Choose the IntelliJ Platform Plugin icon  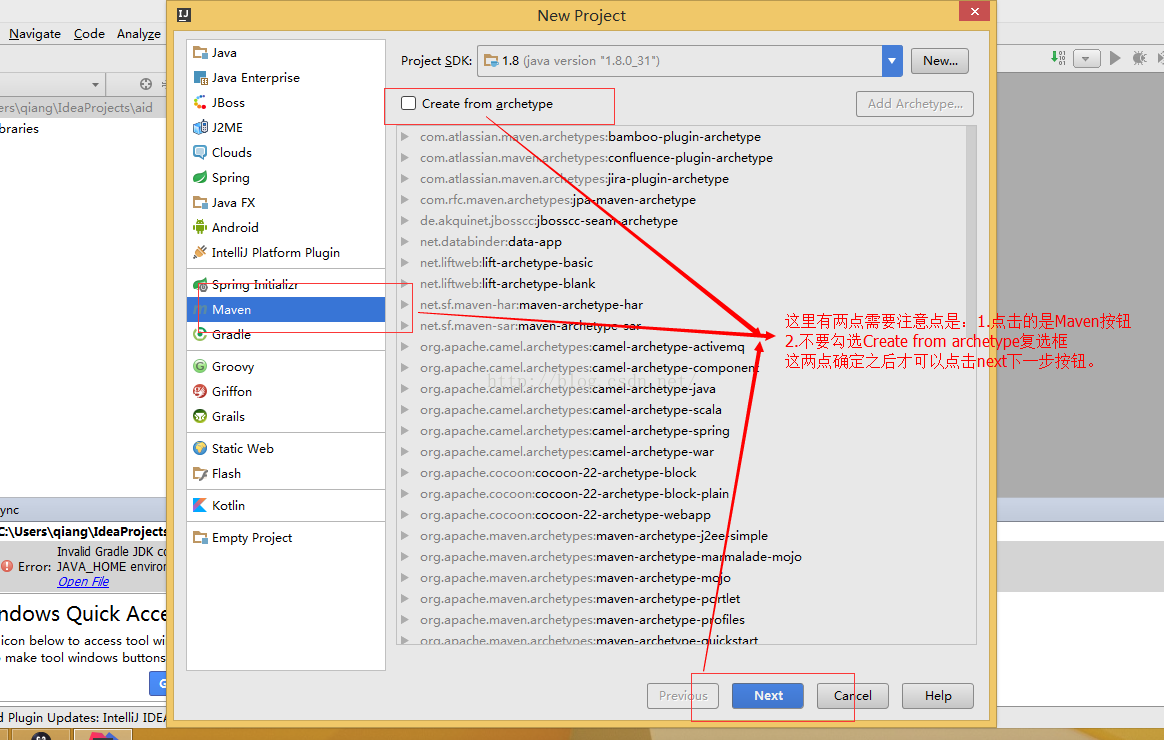[x=200, y=252]
